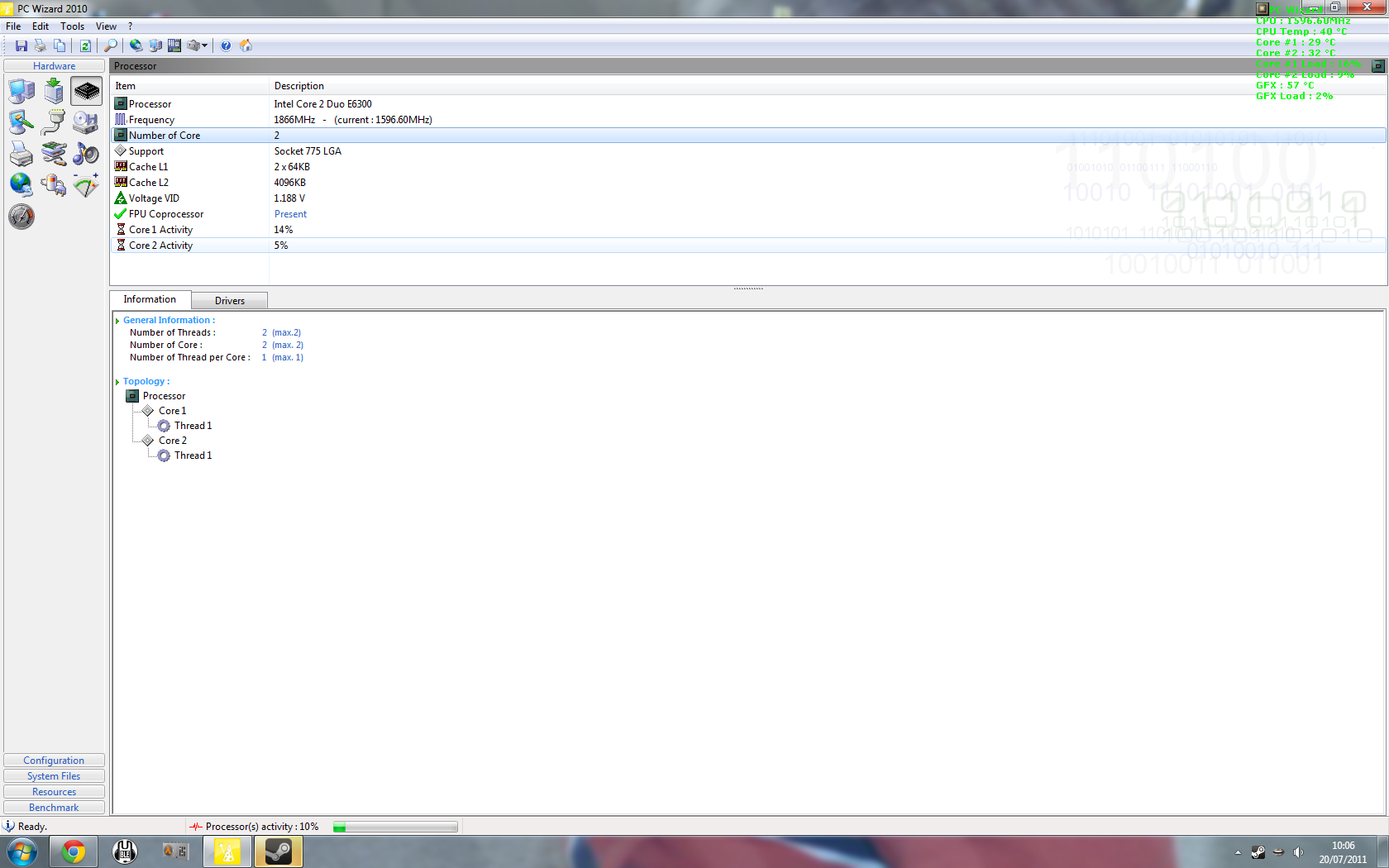Select the round speedometer gauge icon

click(21, 217)
